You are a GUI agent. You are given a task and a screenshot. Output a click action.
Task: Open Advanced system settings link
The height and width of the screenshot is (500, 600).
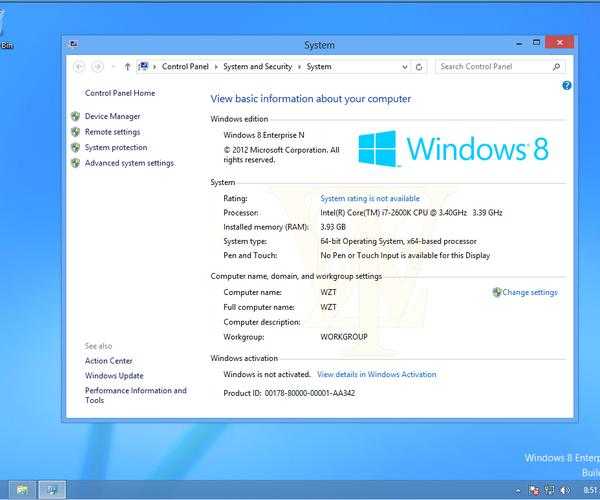(x=129, y=163)
